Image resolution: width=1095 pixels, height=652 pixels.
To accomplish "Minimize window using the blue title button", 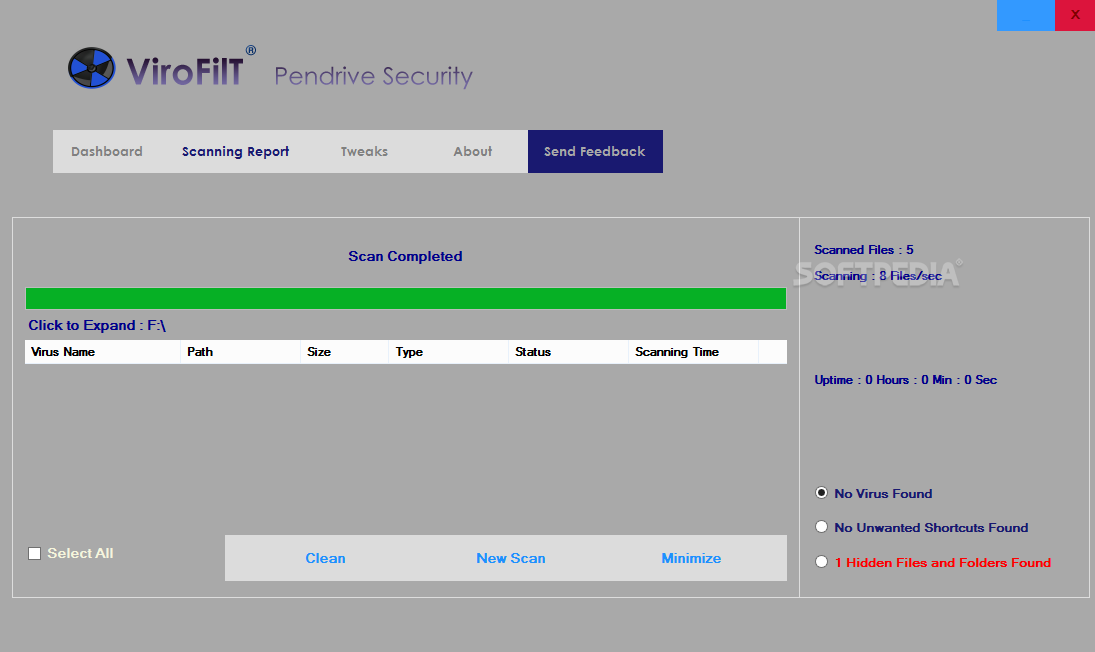I will (1026, 15).
